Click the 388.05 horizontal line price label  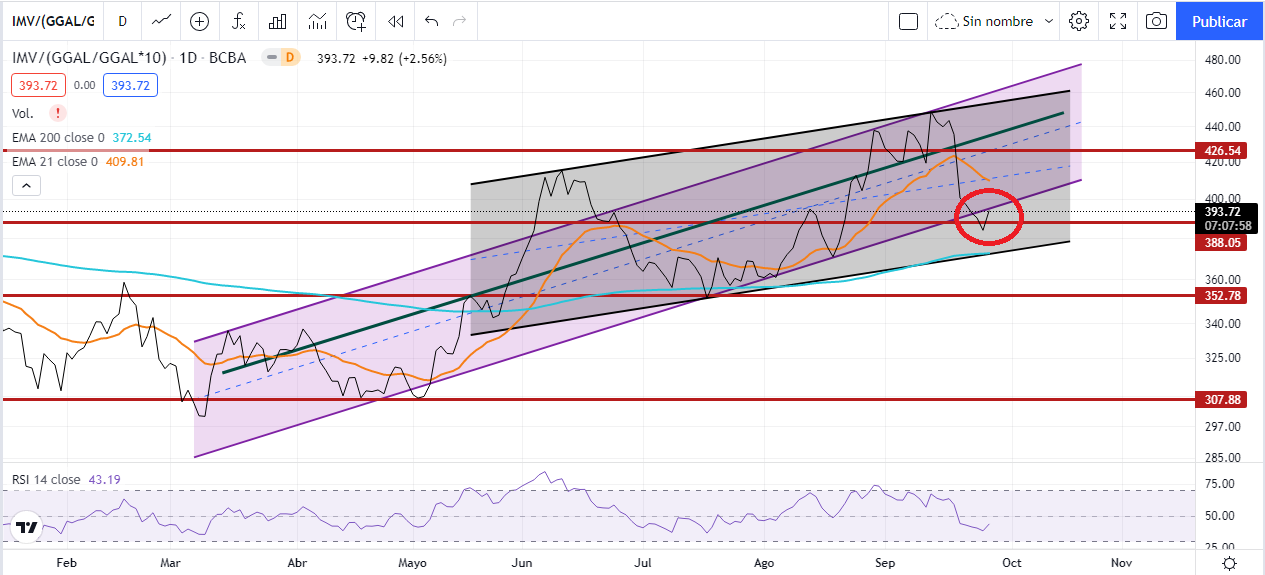(1221, 242)
